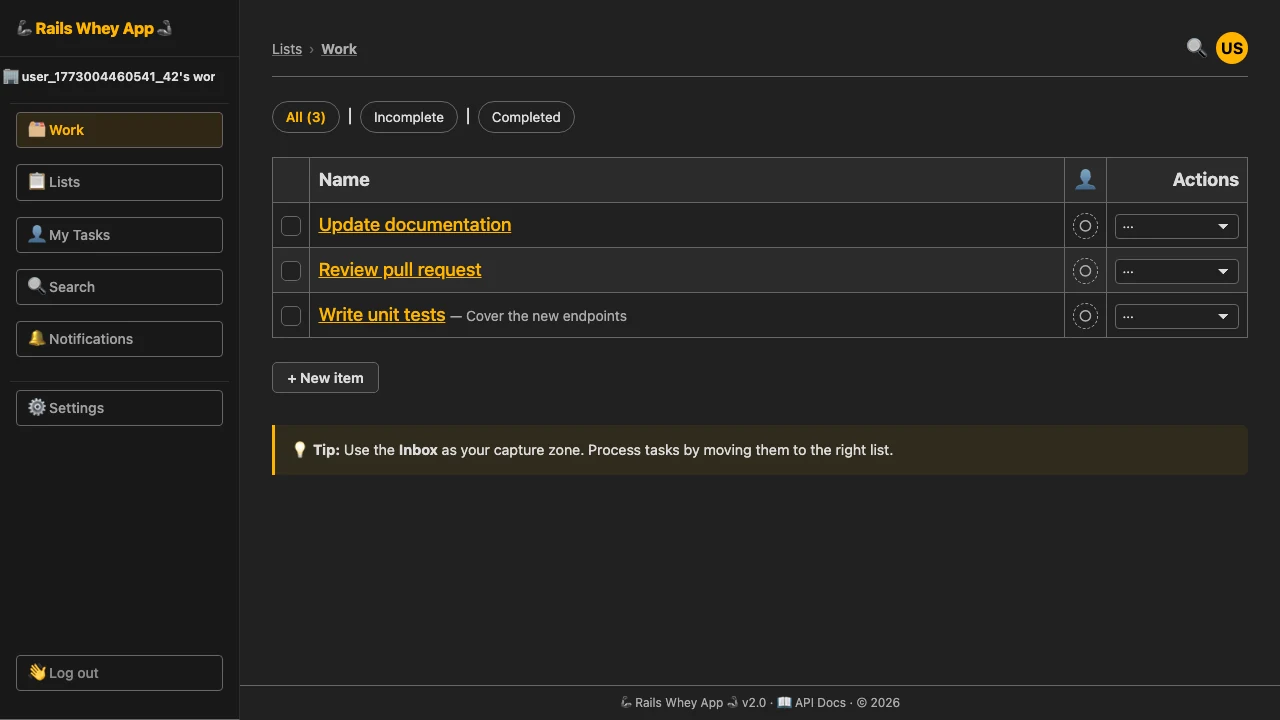
Task: Tick the Review pull request checkbox
Action: pos(291,271)
